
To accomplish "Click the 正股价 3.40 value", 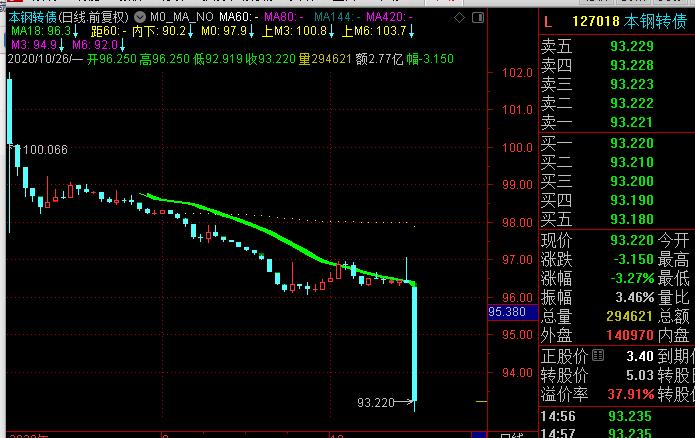I will click(640, 356).
